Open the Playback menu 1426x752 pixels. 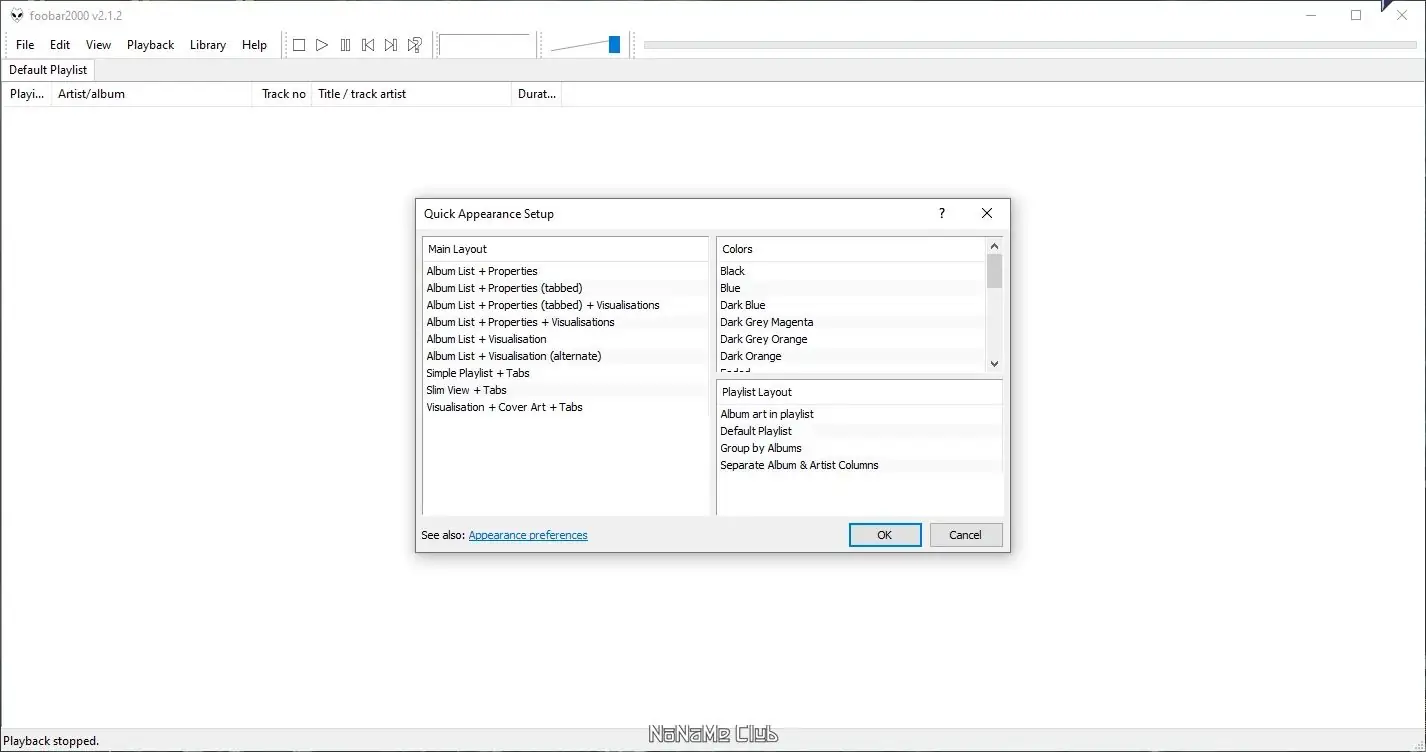point(150,45)
